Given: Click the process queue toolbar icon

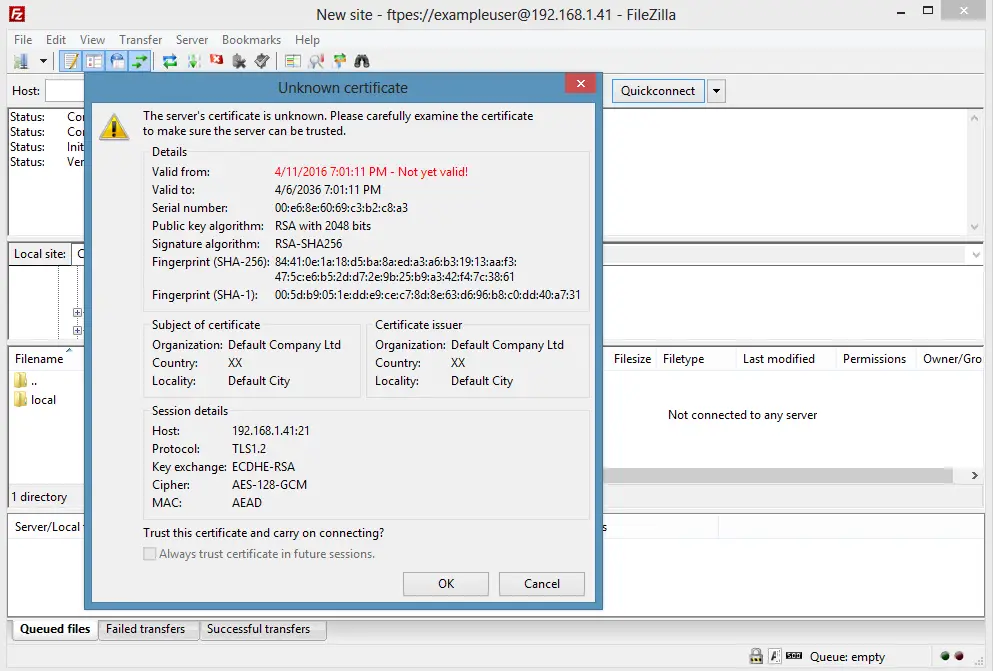Looking at the screenshot, I should tap(194, 61).
